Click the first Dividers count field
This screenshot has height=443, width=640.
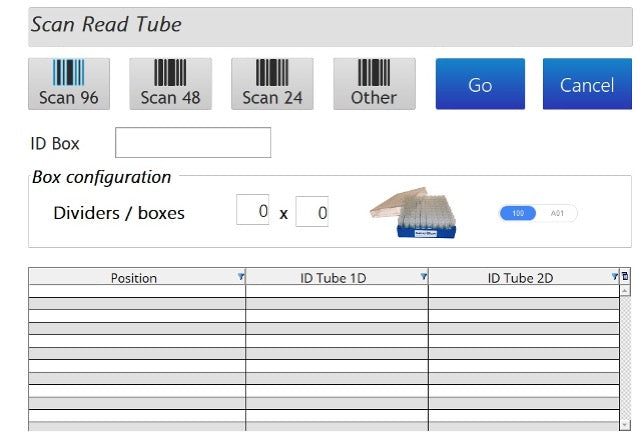coord(253,211)
